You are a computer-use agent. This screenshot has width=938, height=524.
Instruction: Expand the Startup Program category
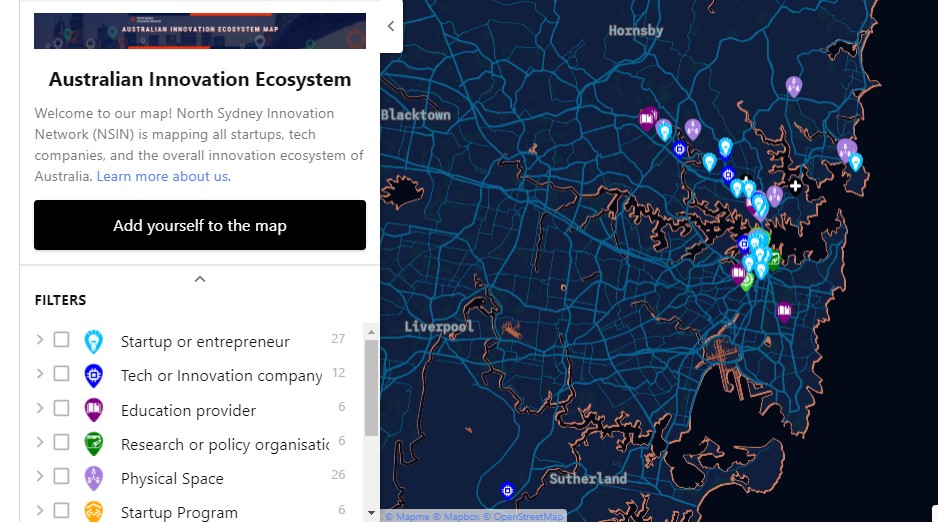[40, 510]
